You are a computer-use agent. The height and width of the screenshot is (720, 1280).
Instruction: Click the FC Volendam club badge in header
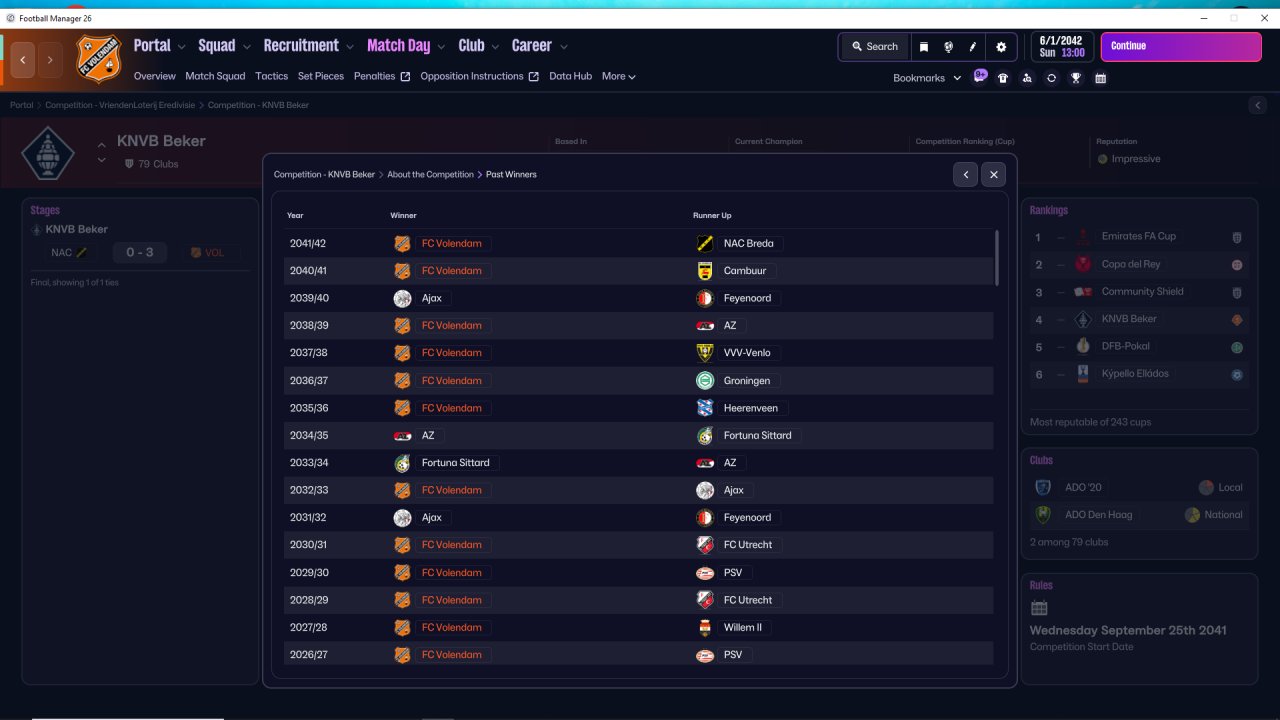pos(99,58)
